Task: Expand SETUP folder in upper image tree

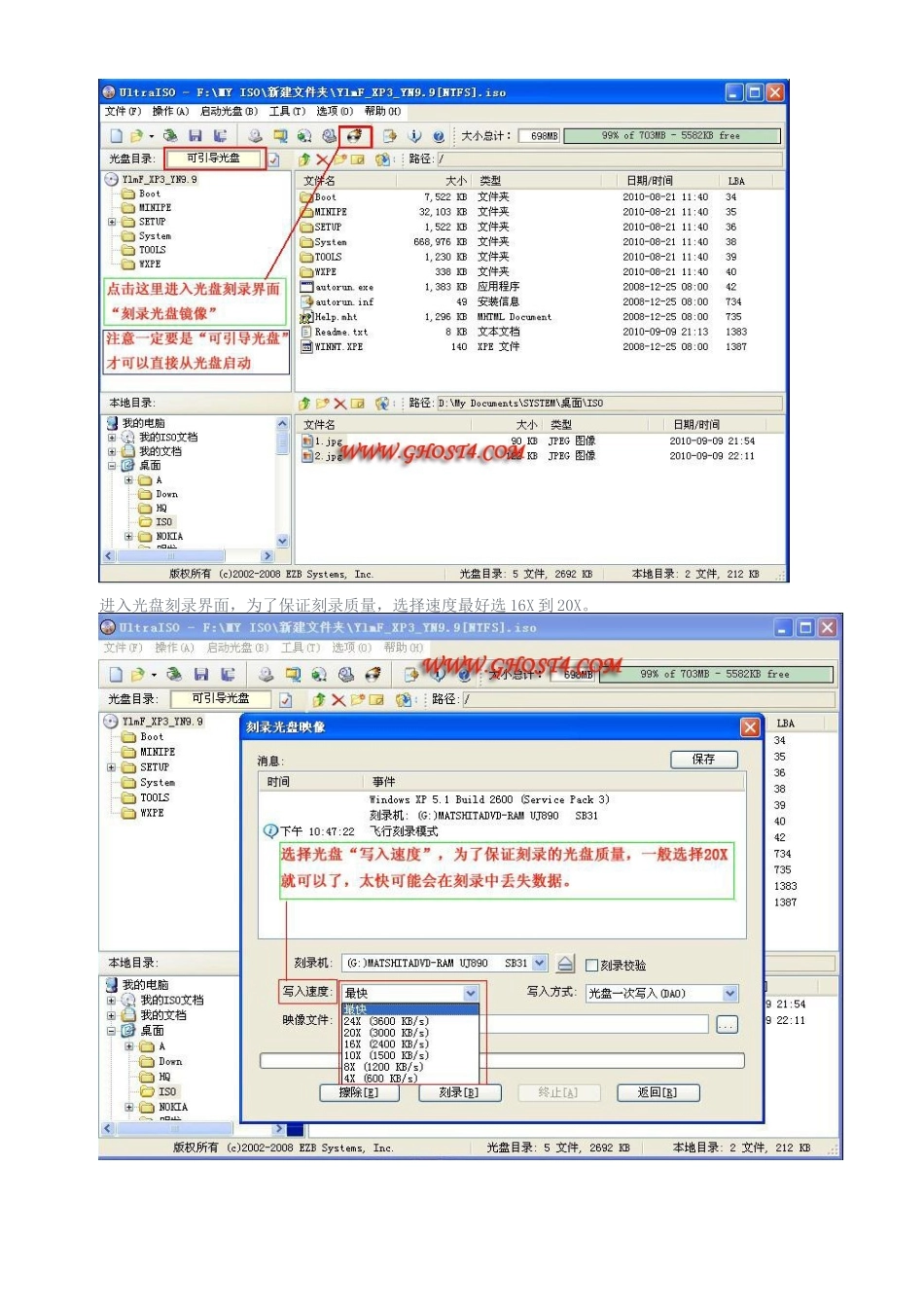Action: point(112,222)
